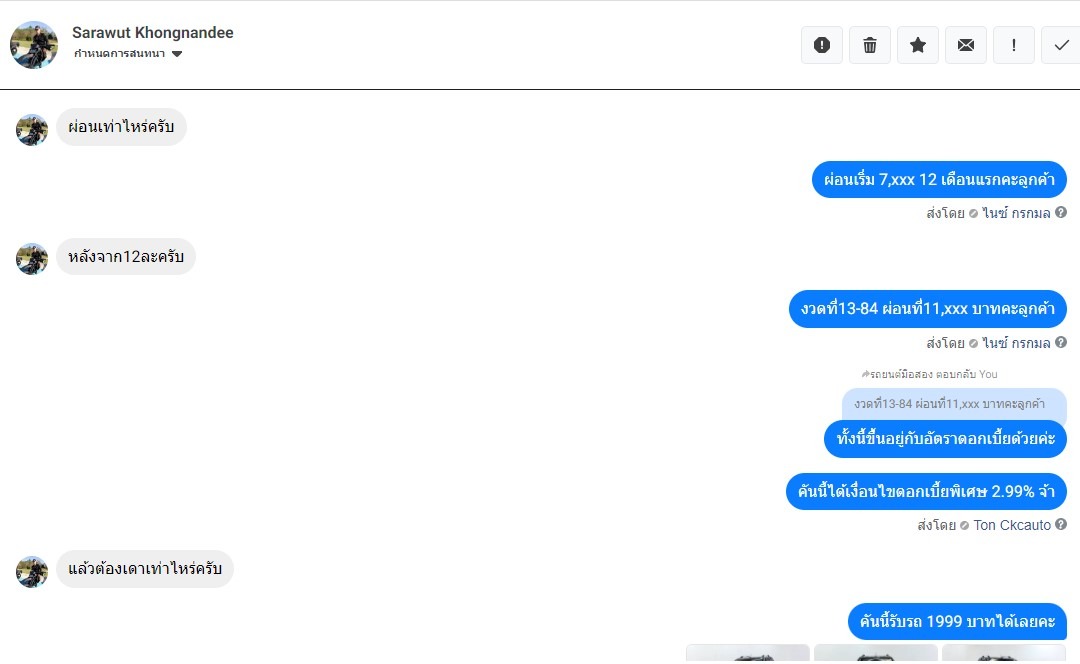Screen dimensions: 1080x664
Task: Open first car photo thumbnail at bottom
Action: [x=747, y=654]
